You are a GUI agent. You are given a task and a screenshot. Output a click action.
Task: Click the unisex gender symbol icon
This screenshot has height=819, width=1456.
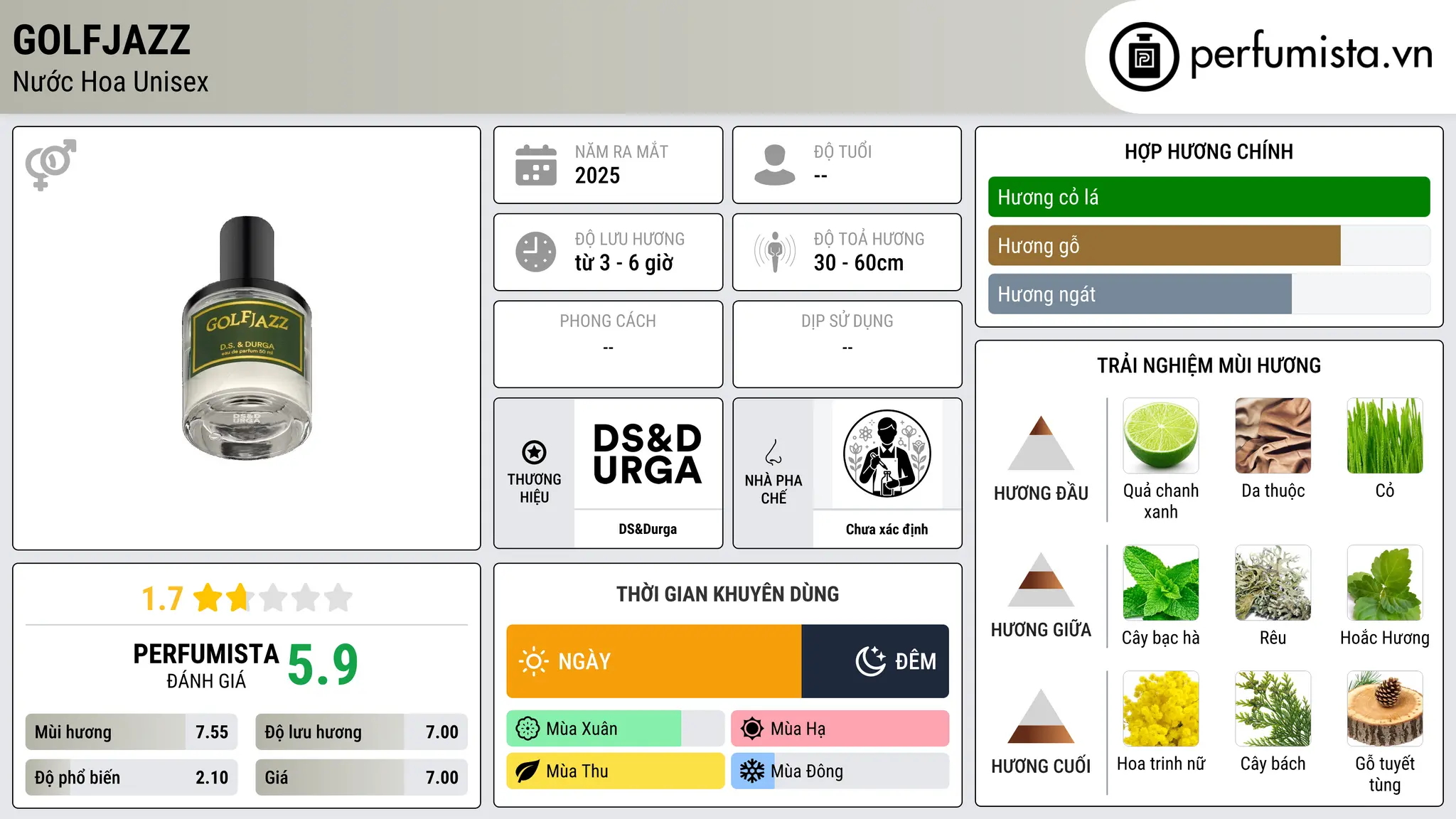50,164
